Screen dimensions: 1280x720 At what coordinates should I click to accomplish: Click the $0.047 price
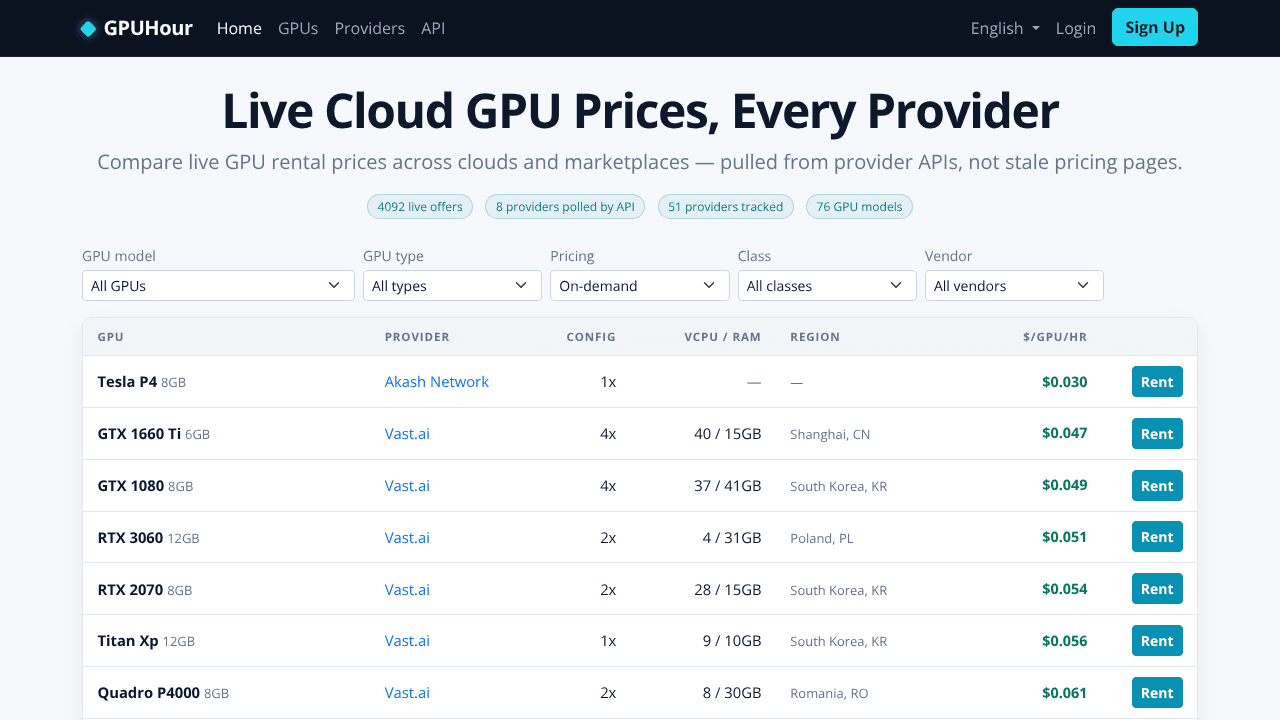[x=1064, y=433]
